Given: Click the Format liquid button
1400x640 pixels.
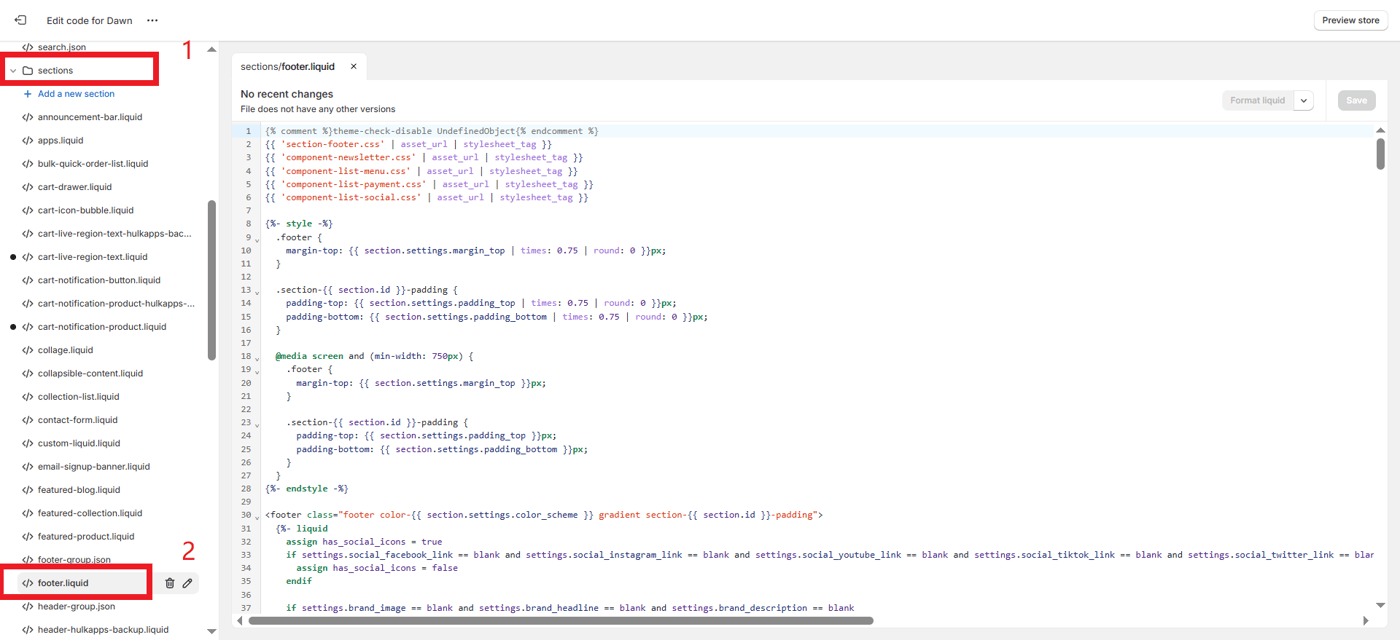Looking at the screenshot, I should point(1258,100).
